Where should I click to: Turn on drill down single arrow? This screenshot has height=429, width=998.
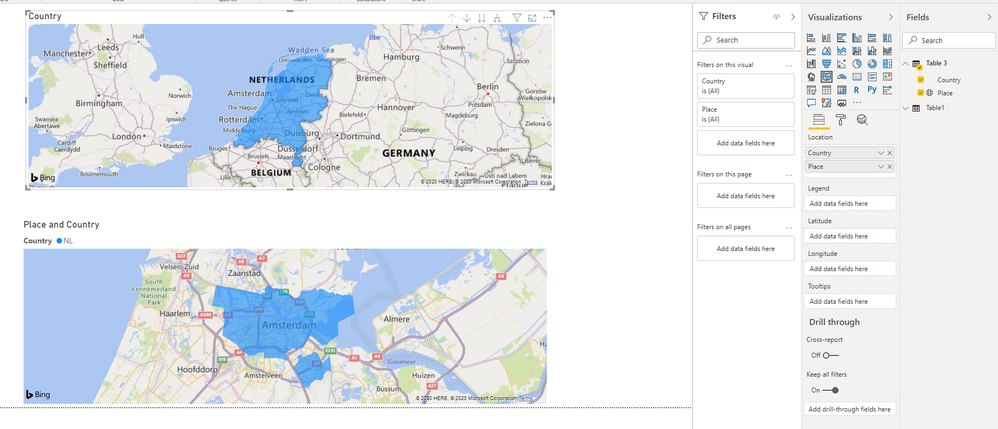[x=467, y=18]
